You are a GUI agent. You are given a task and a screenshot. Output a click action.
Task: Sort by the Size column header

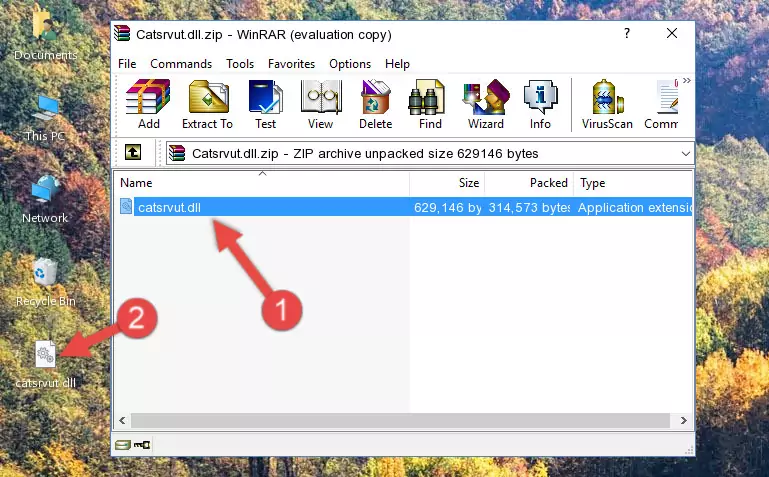(447, 183)
